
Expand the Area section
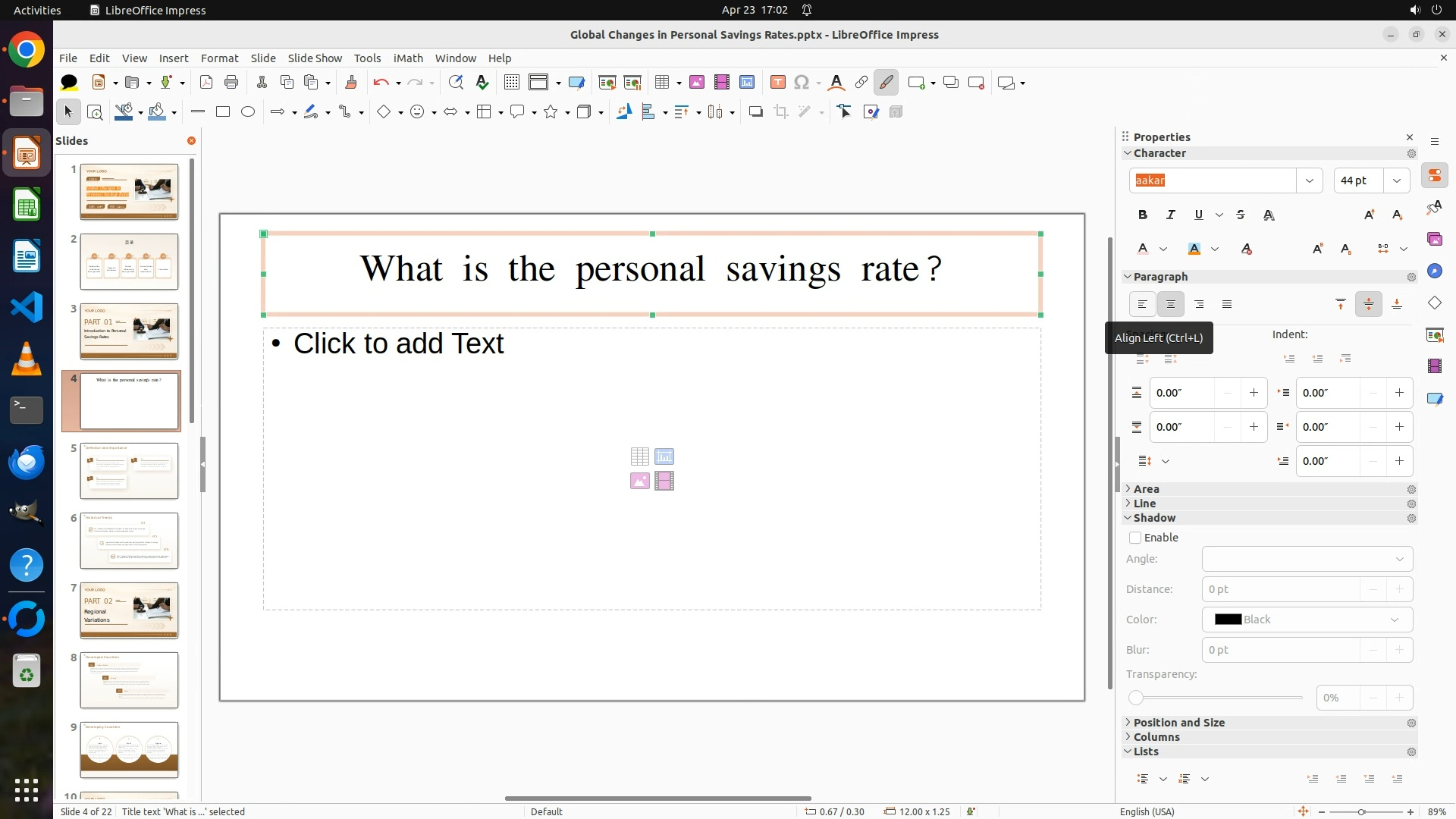tap(1146, 489)
